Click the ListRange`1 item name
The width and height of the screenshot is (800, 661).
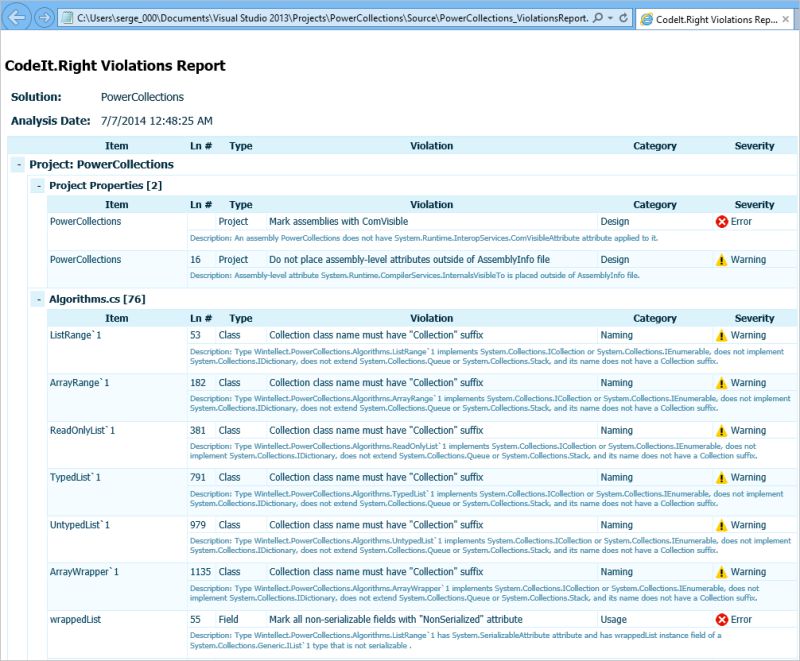click(76, 335)
